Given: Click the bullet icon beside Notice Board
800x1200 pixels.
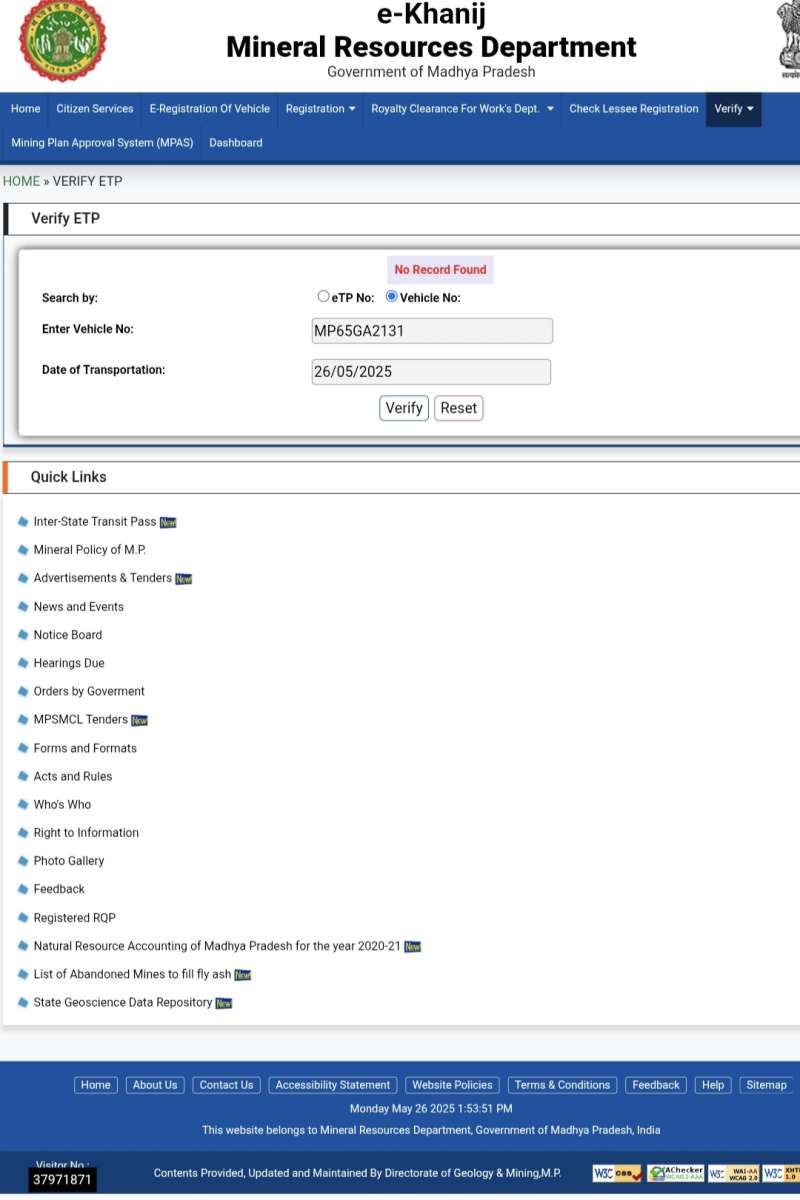Looking at the screenshot, I should 23,634.
